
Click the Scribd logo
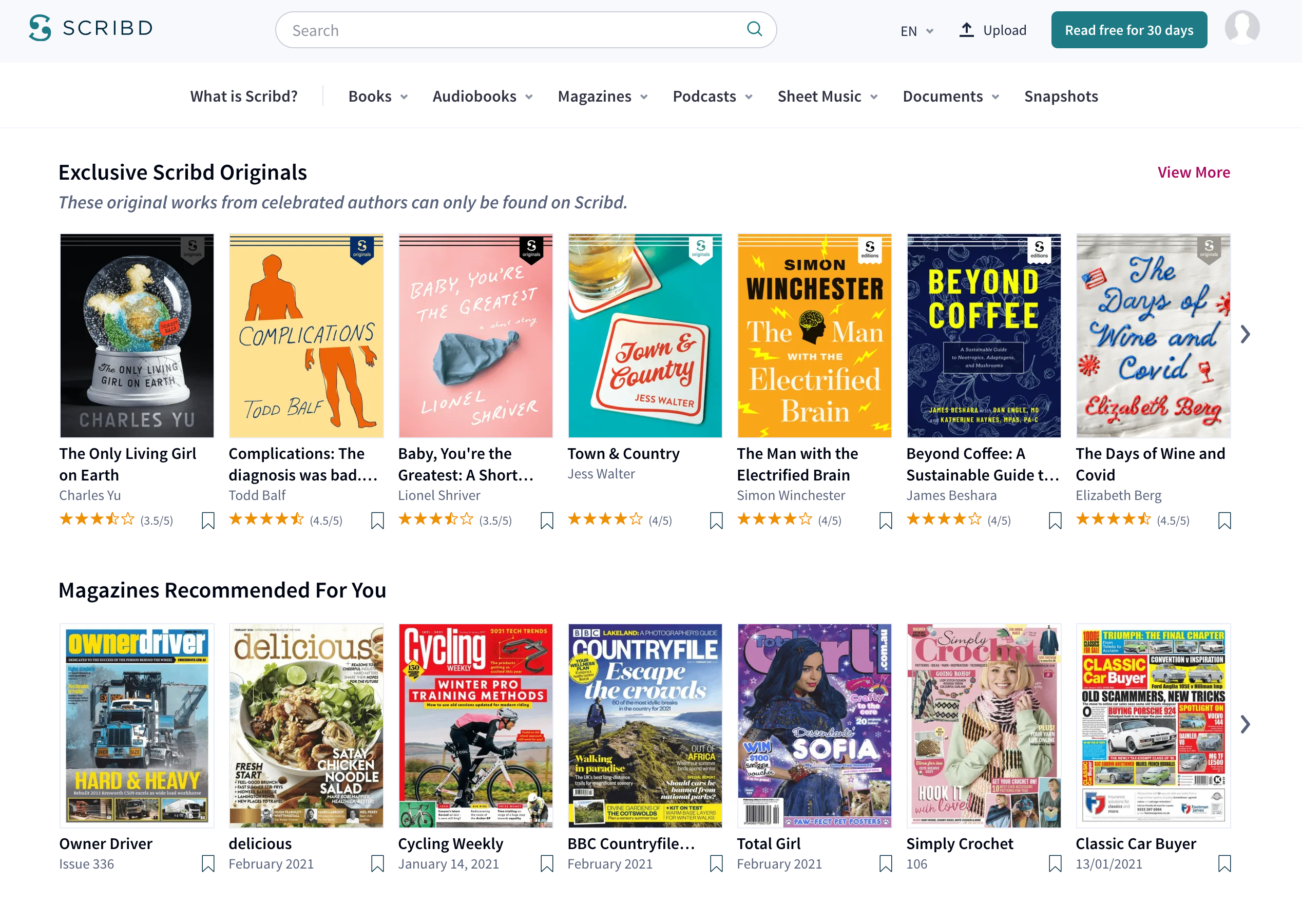[91, 28]
